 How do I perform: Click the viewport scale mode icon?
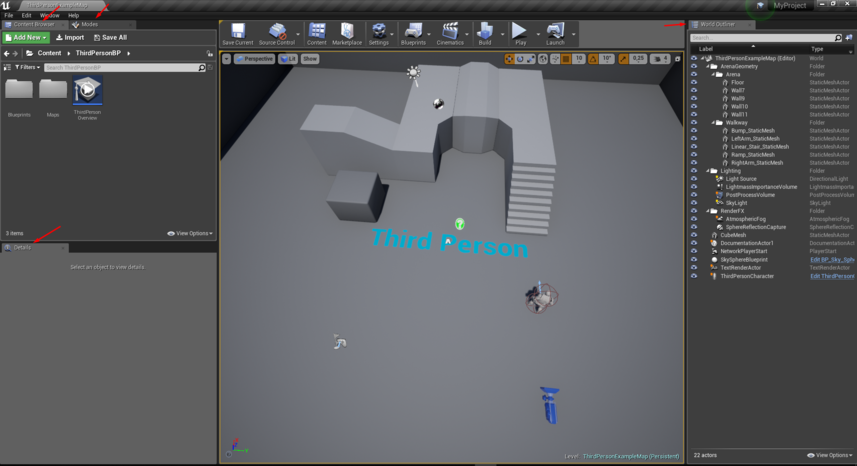pyautogui.click(x=530, y=59)
